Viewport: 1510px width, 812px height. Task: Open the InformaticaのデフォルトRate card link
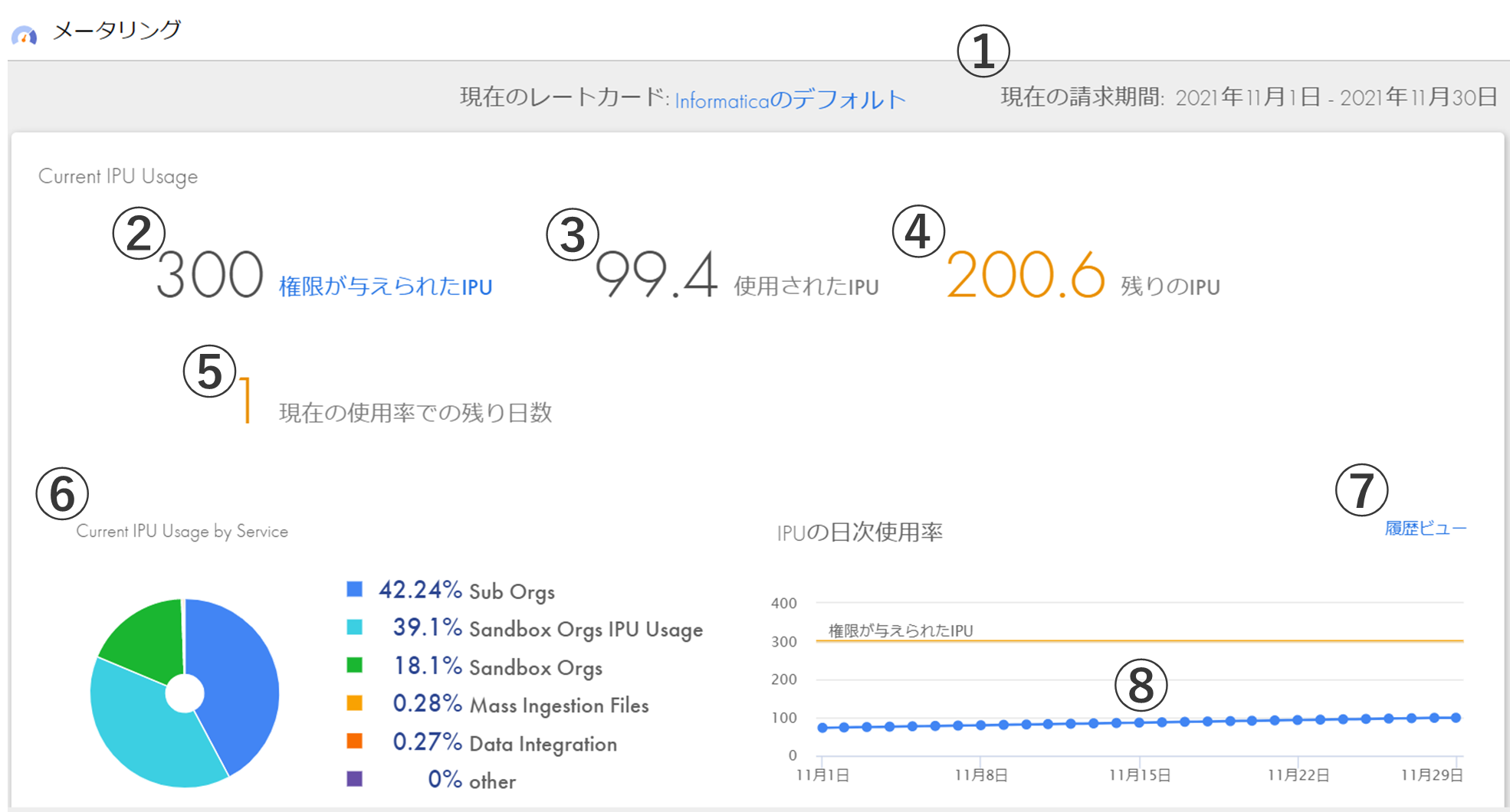pos(790,100)
